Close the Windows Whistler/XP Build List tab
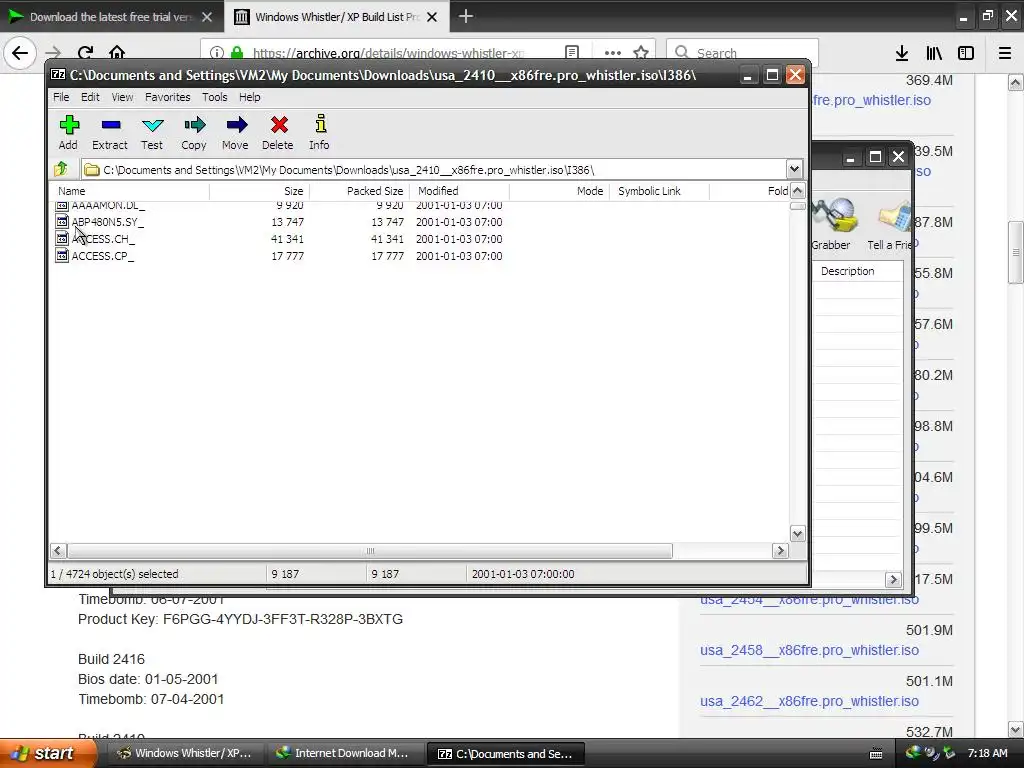 [x=432, y=17]
